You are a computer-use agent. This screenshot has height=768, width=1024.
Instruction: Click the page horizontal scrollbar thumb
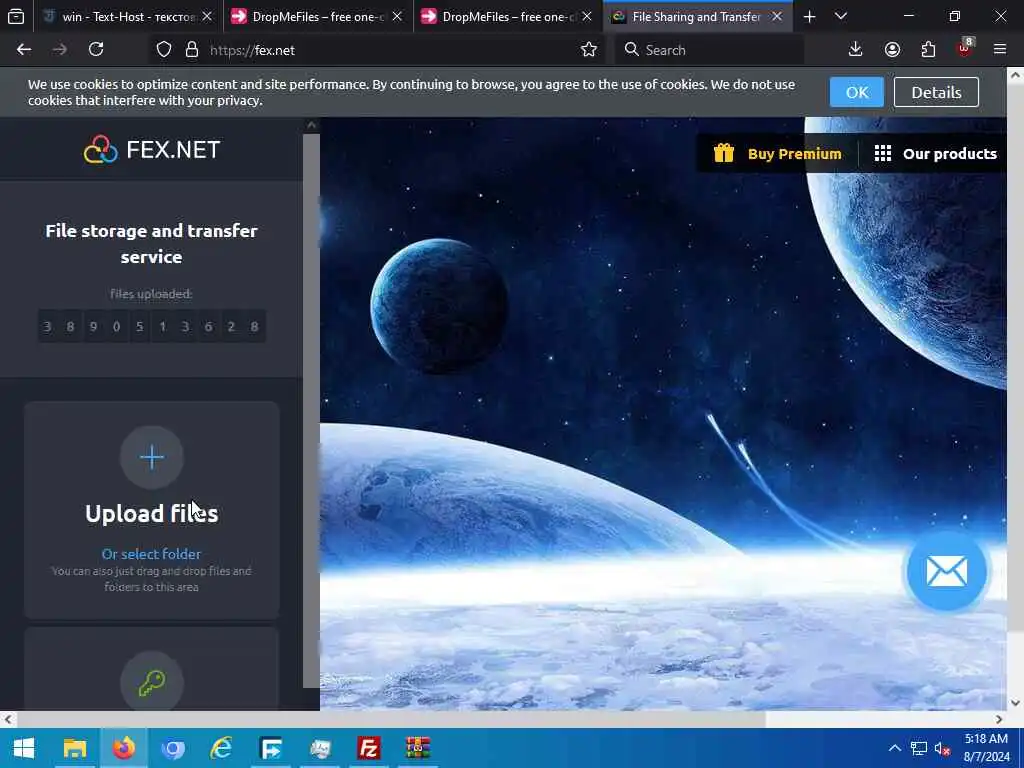(x=391, y=719)
